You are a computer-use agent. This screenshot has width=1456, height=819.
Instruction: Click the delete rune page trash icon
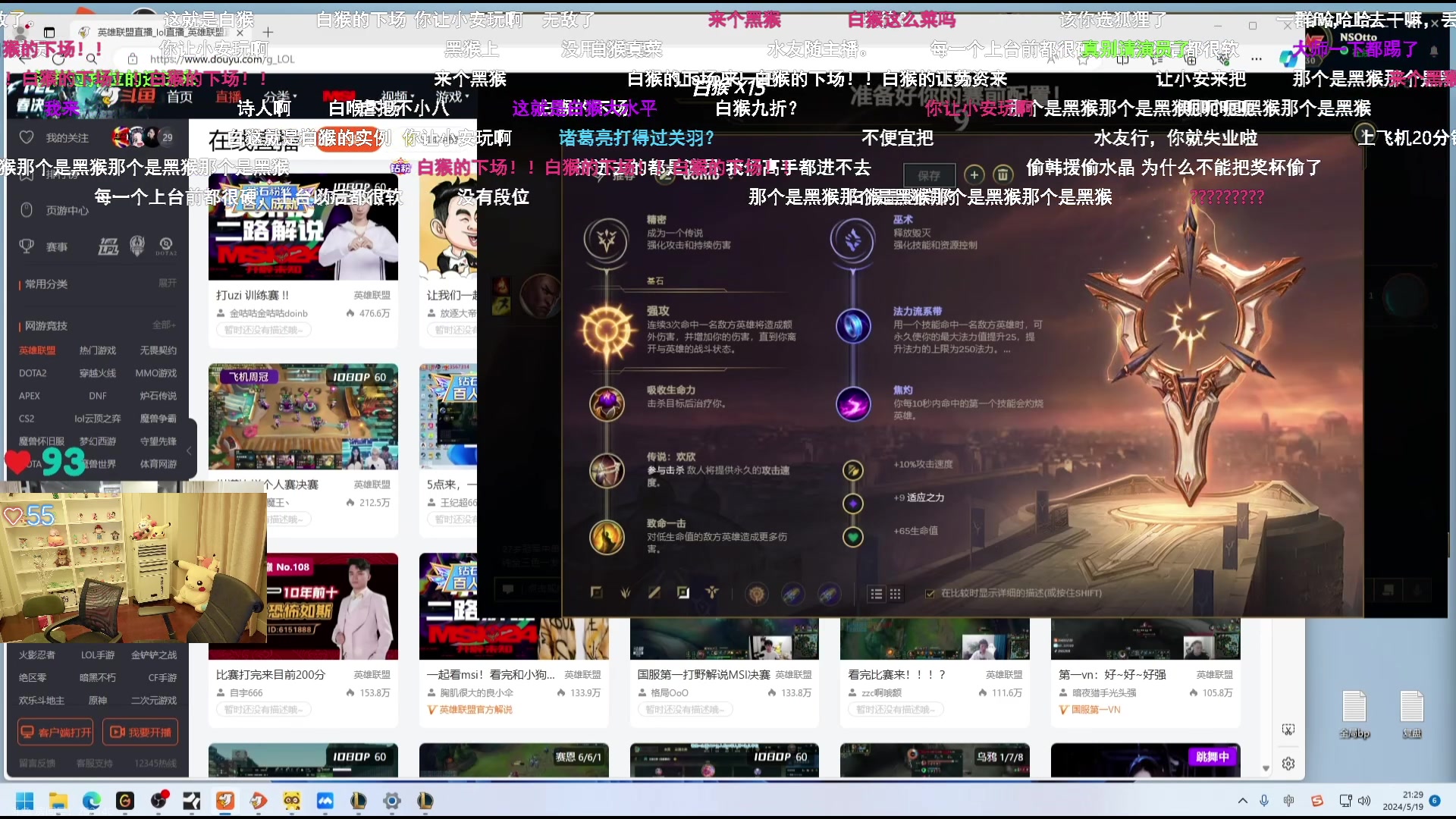(x=1003, y=174)
